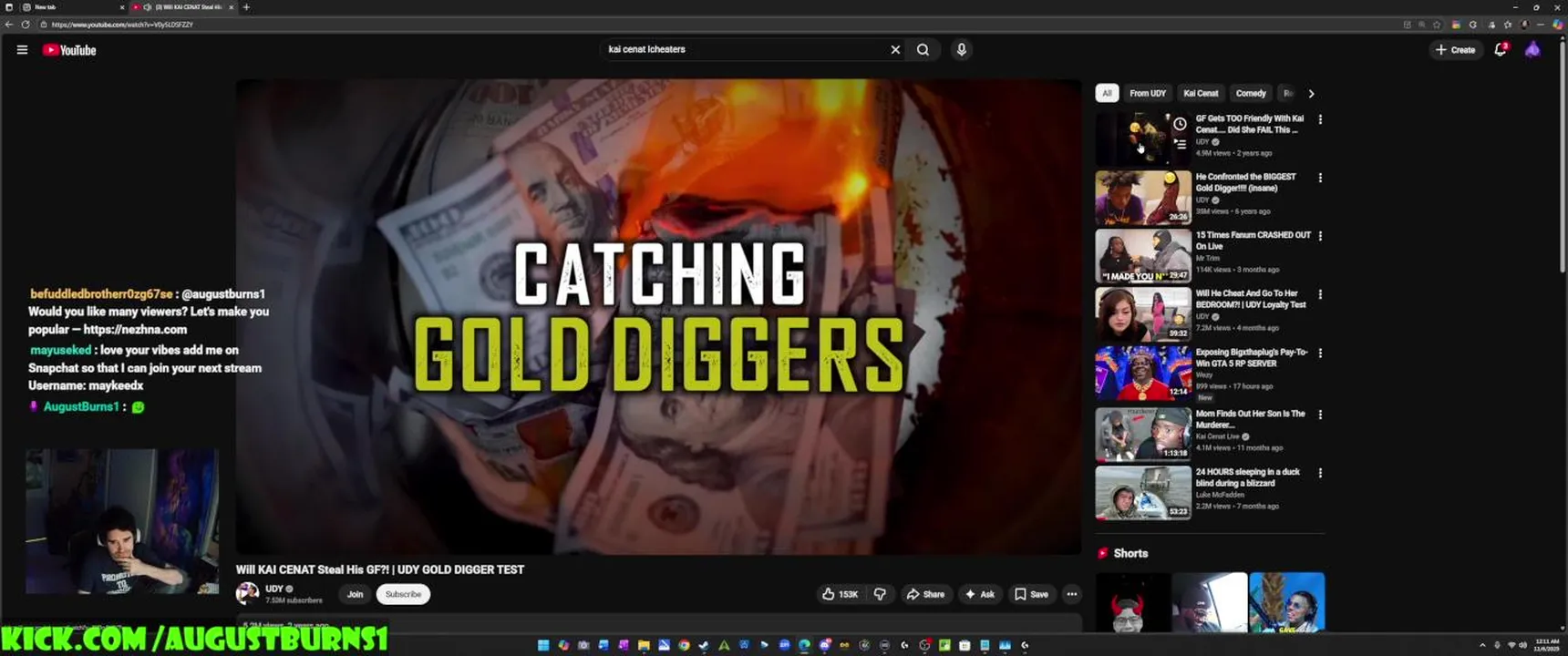Open options for 'Will He Cheat And Go' video
Screen dimensions: 1568x656
pyautogui.click(x=1320, y=294)
